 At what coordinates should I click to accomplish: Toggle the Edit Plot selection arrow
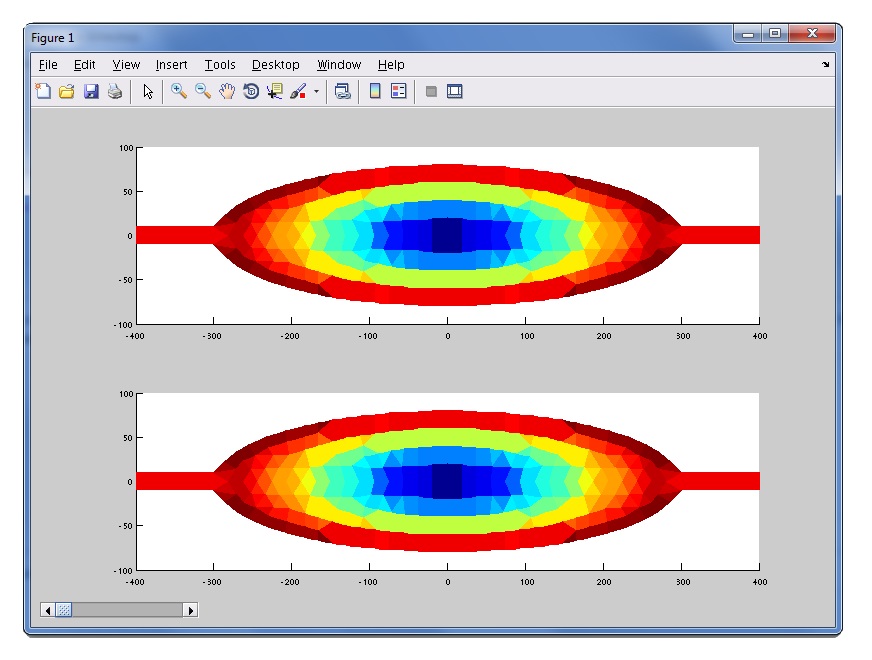click(x=147, y=91)
